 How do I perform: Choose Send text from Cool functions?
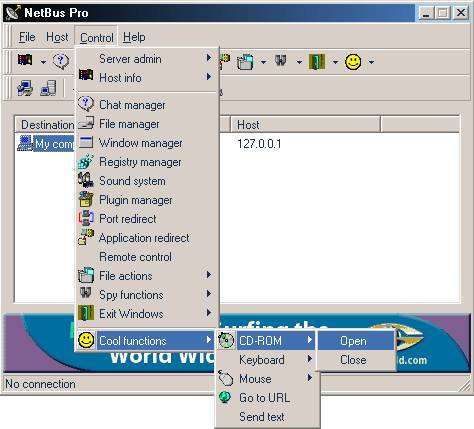(x=267, y=417)
